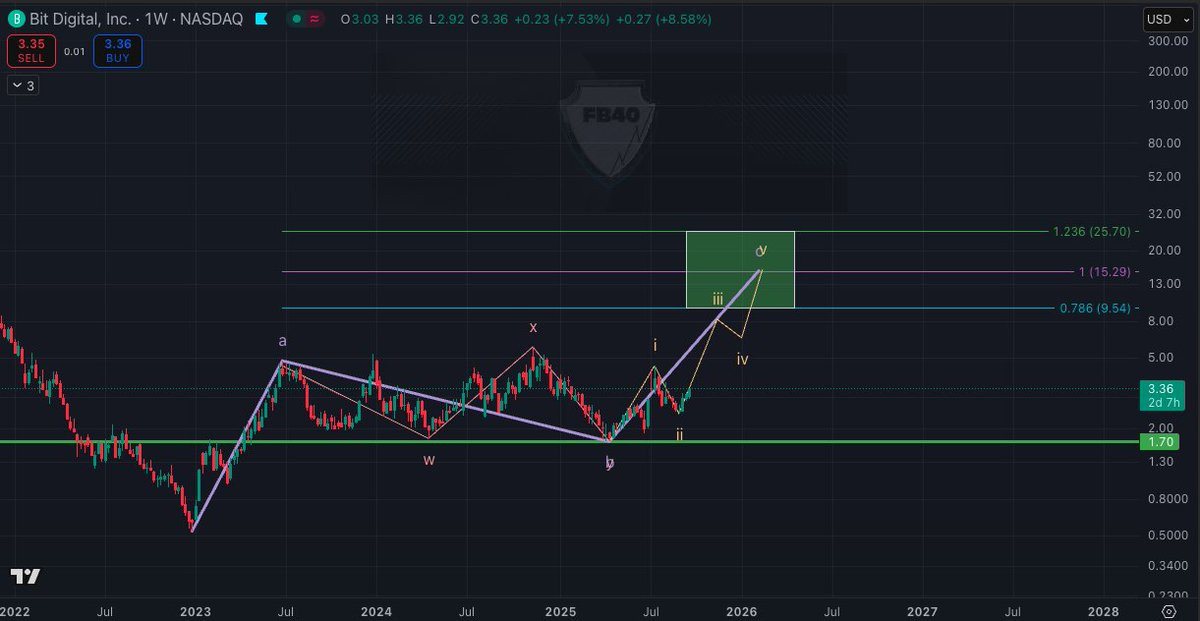Open symbol search via Bit Digital, Inc. title
Image resolution: width=1200 pixels, height=621 pixels.
click(82, 19)
